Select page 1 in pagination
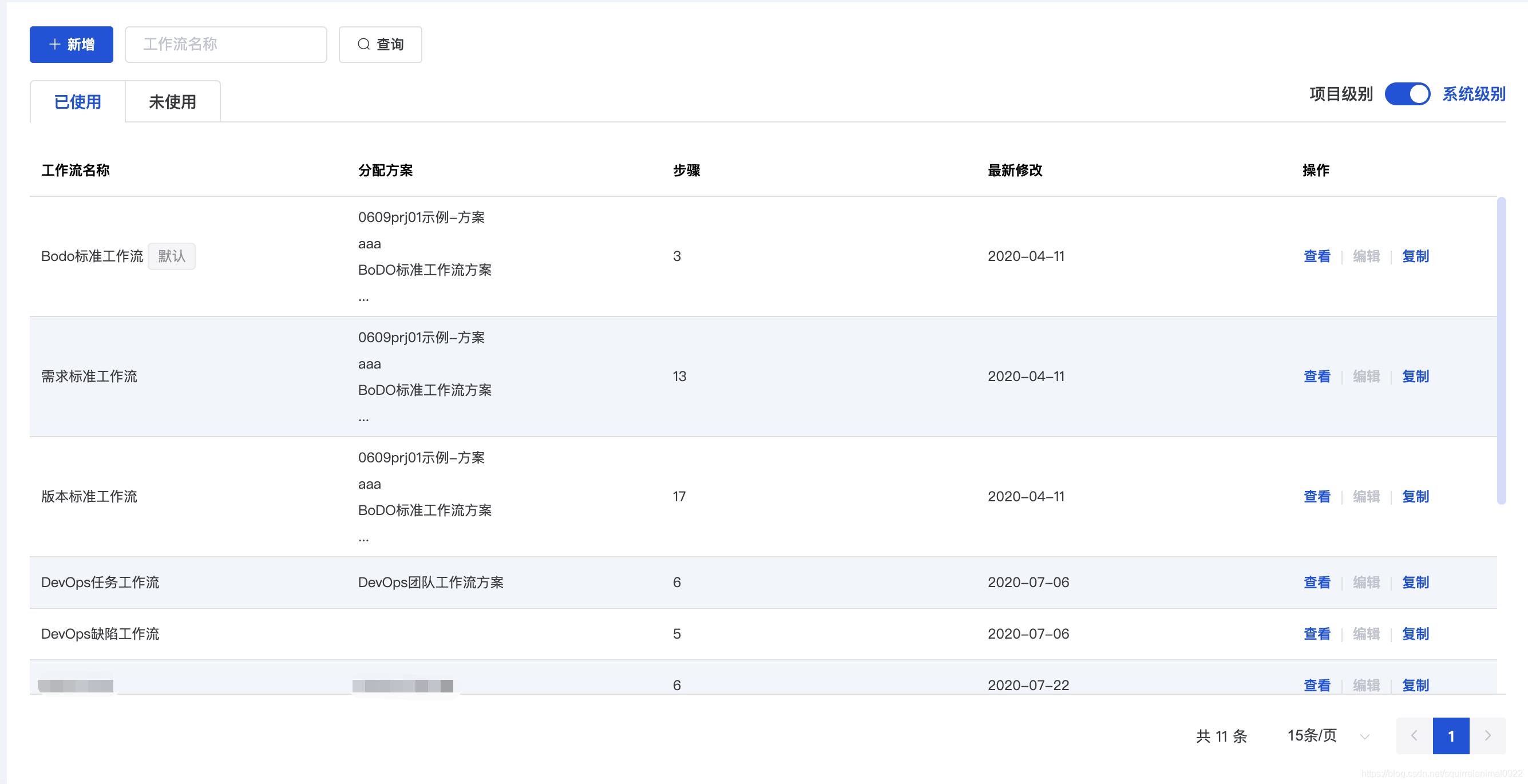Image resolution: width=1528 pixels, height=784 pixels. pos(1451,736)
